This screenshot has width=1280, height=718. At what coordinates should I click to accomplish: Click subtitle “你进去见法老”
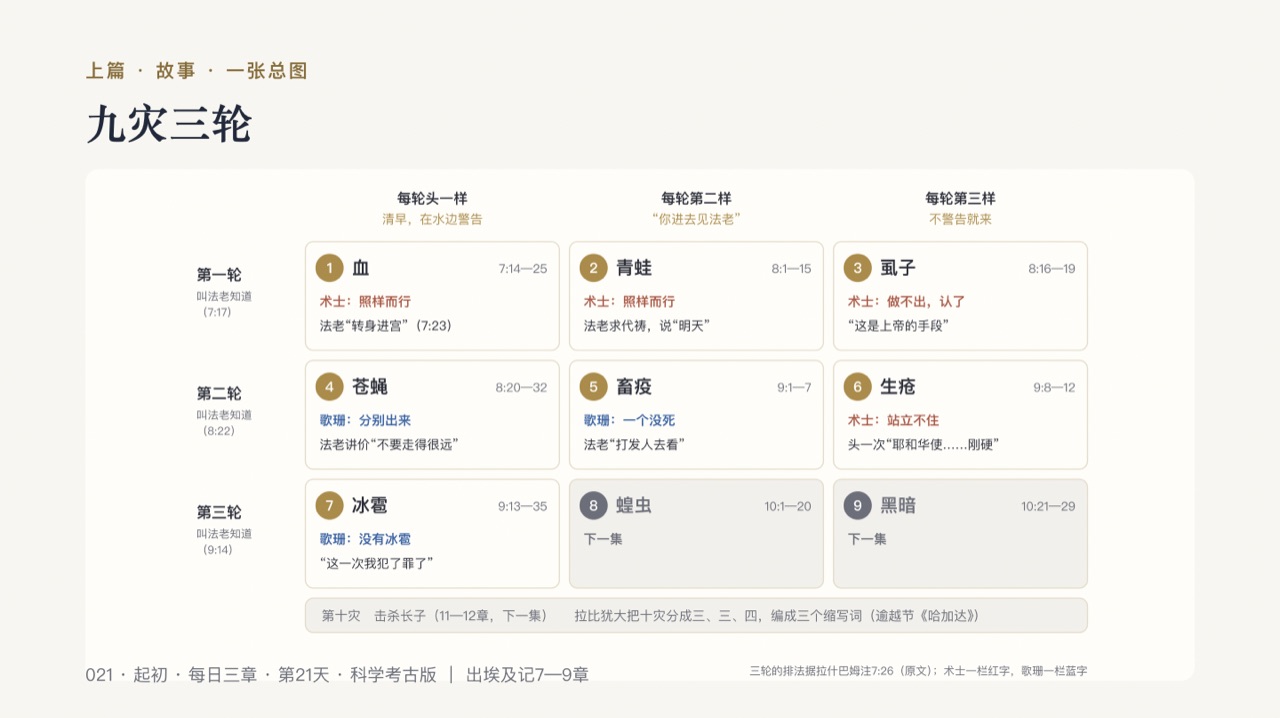click(696, 219)
